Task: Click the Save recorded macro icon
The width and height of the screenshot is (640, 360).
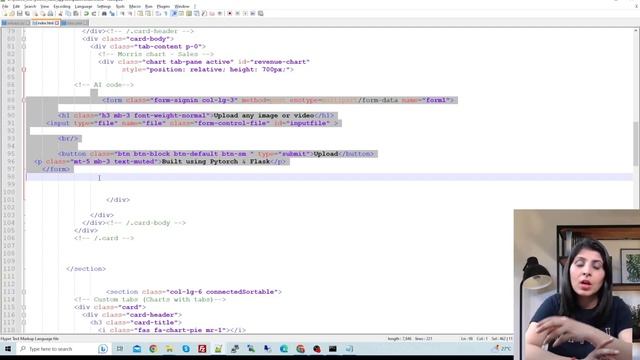Action: point(261,13)
